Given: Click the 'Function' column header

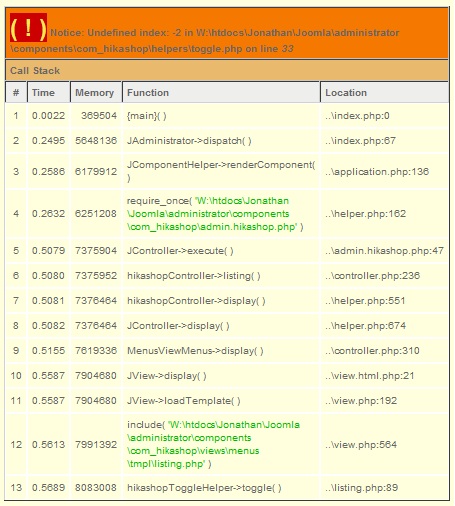Looking at the screenshot, I should 148,93.
